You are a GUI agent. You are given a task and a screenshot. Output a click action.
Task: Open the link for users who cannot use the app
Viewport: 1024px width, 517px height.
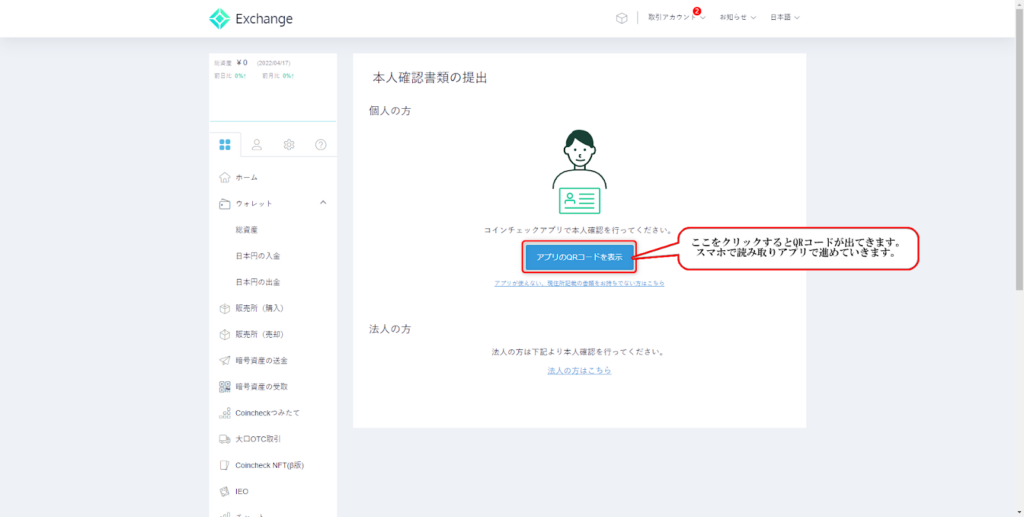click(x=579, y=283)
